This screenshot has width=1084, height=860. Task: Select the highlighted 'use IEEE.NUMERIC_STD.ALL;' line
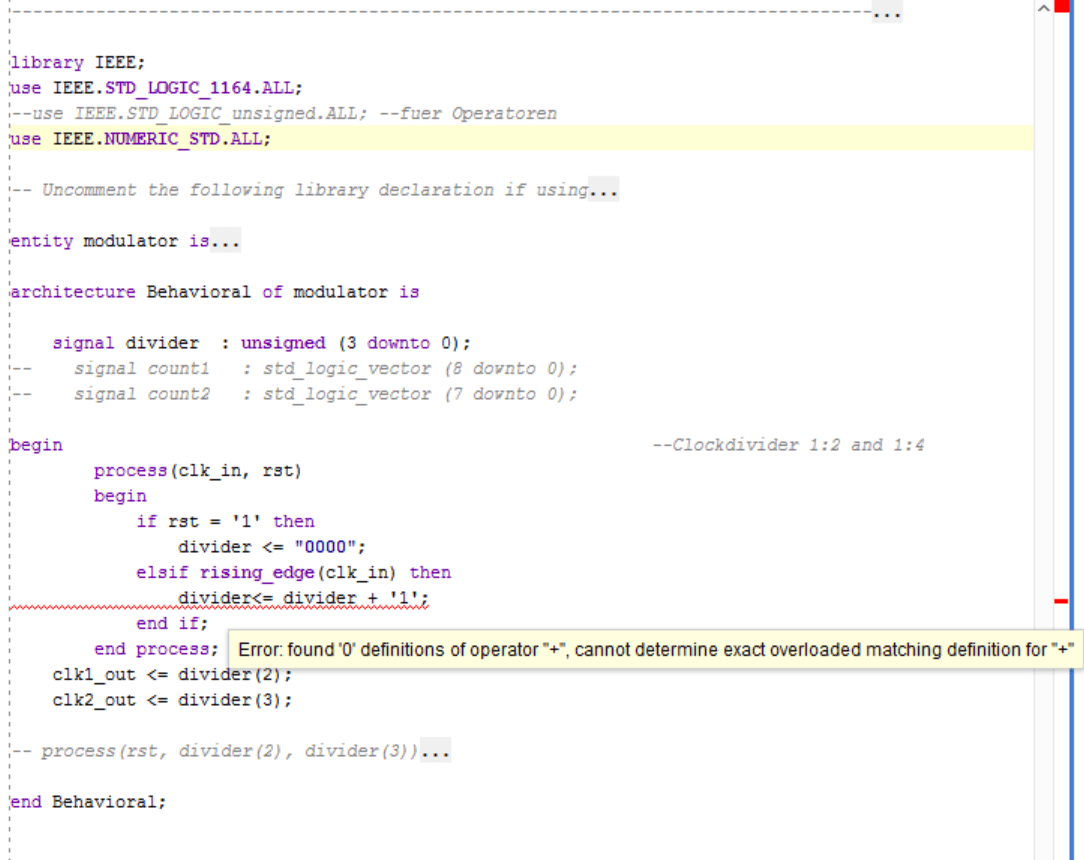click(139, 138)
